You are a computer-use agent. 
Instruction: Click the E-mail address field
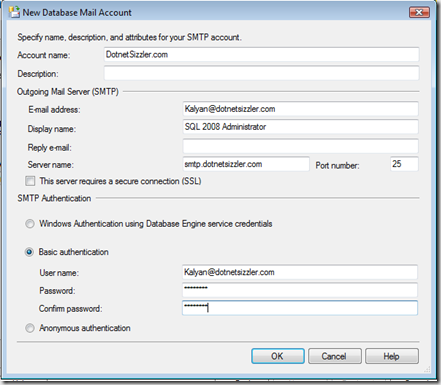point(300,109)
